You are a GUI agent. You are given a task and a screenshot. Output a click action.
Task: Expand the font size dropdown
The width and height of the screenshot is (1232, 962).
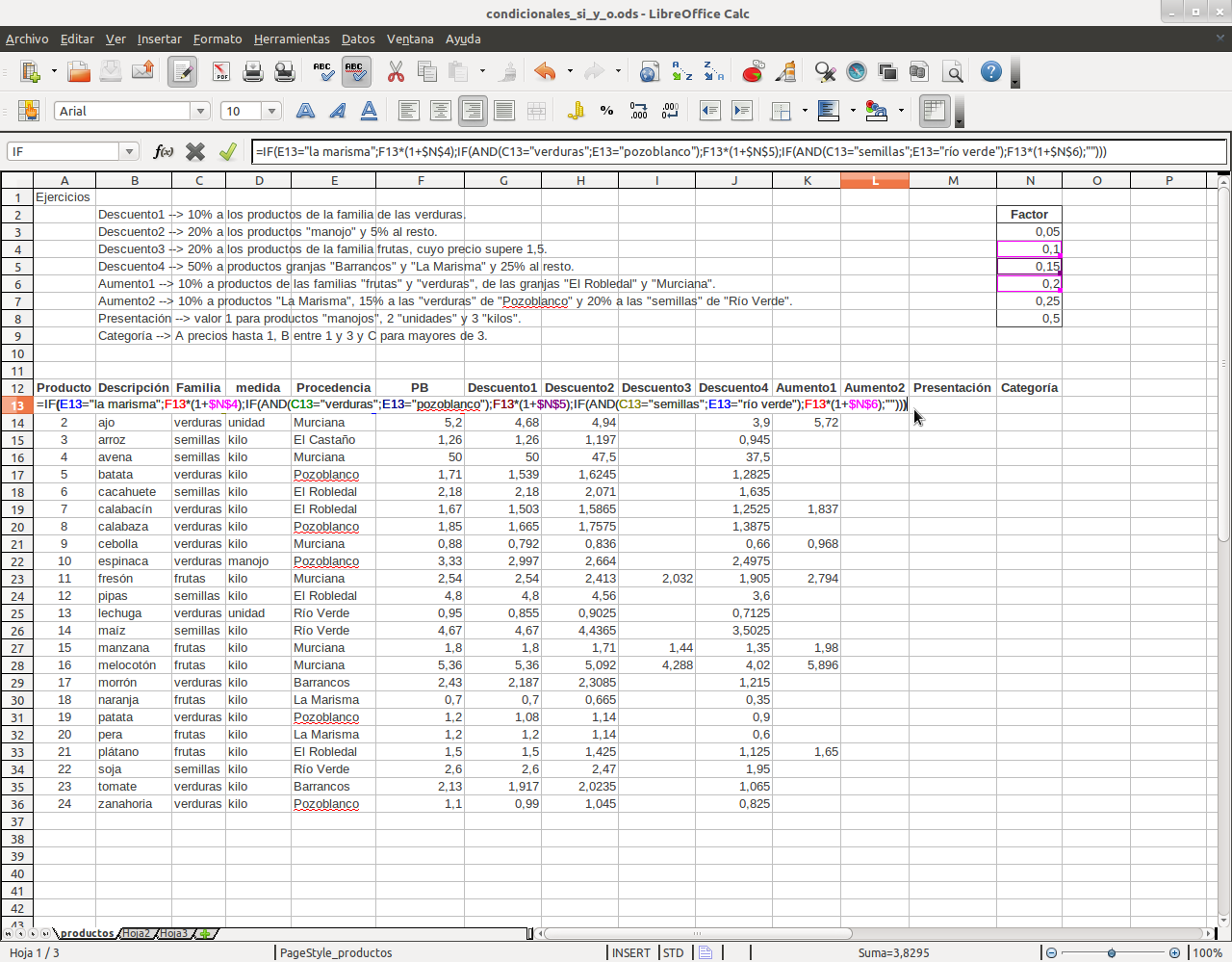[271, 111]
